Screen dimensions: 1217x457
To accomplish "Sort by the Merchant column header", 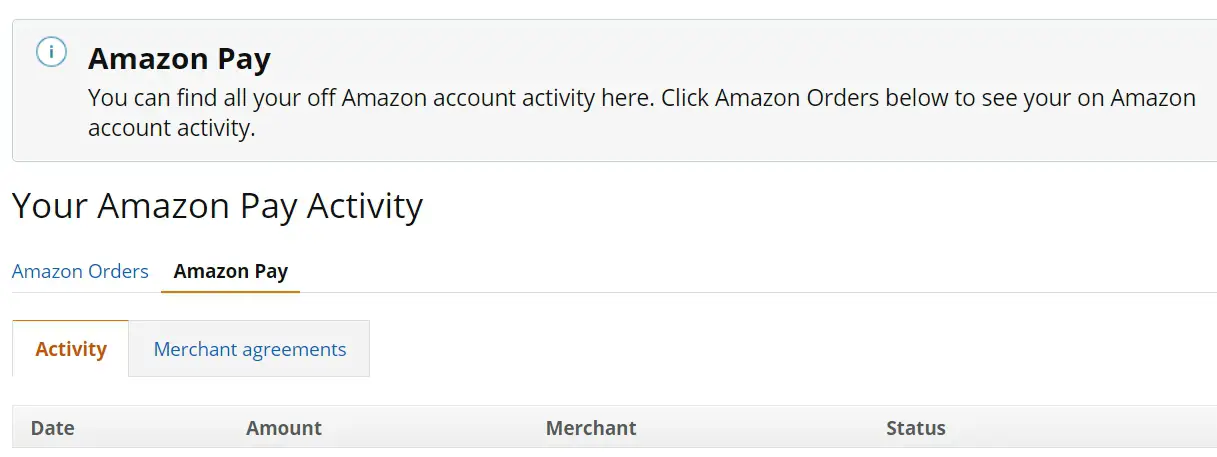I will coord(591,428).
